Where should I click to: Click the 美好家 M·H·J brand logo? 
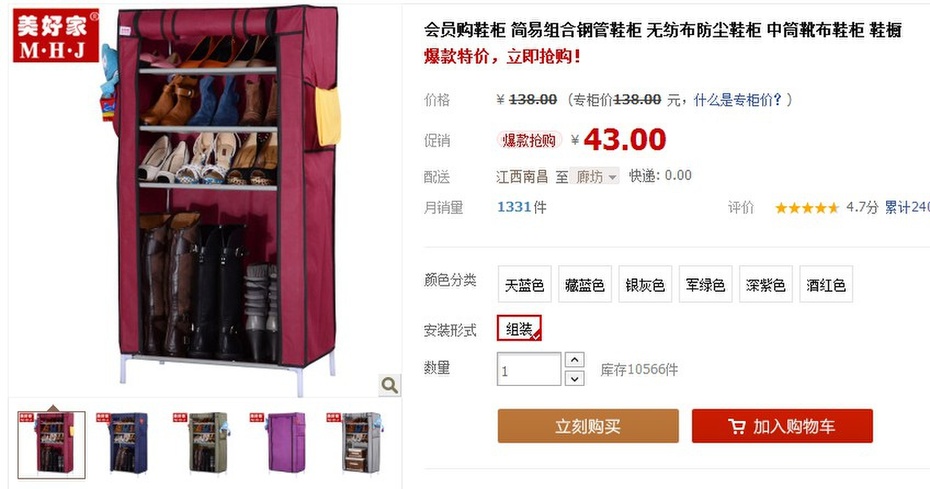click(x=56, y=35)
